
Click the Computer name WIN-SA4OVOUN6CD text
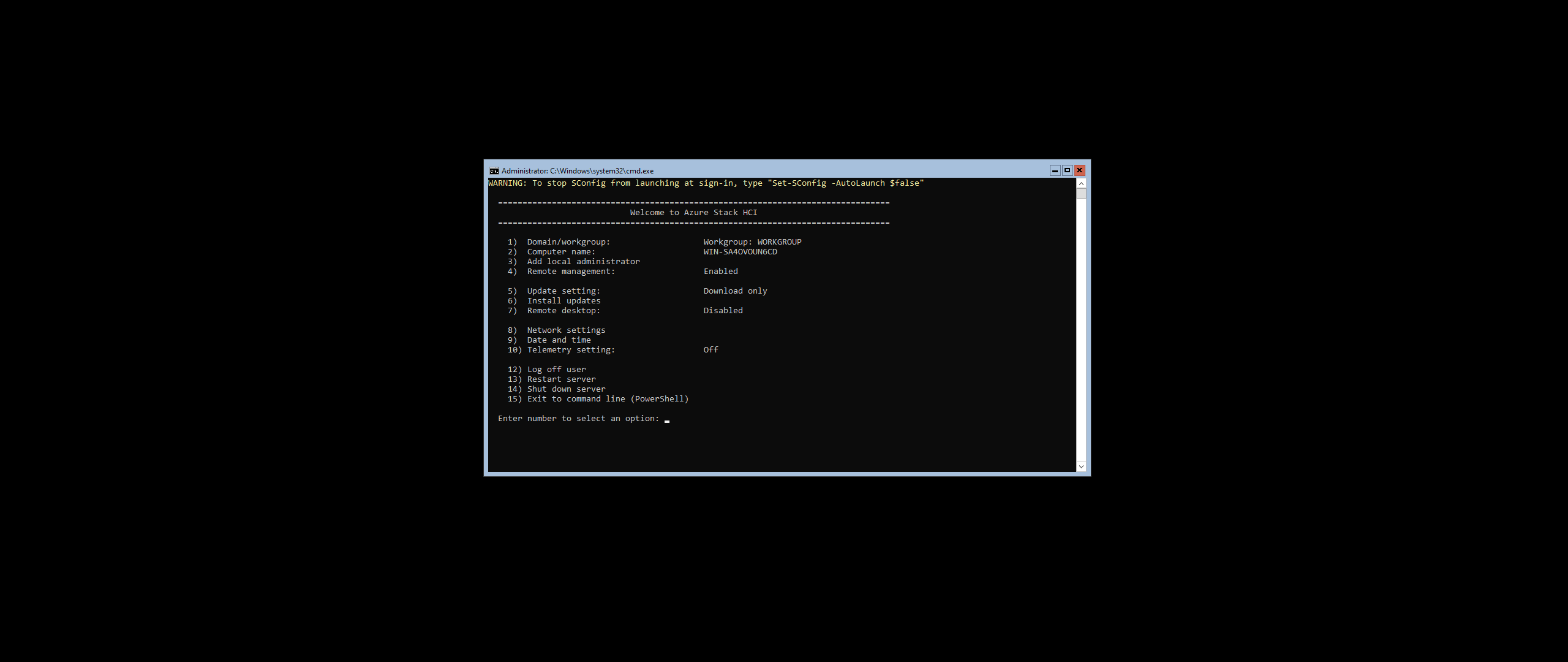[740, 252]
